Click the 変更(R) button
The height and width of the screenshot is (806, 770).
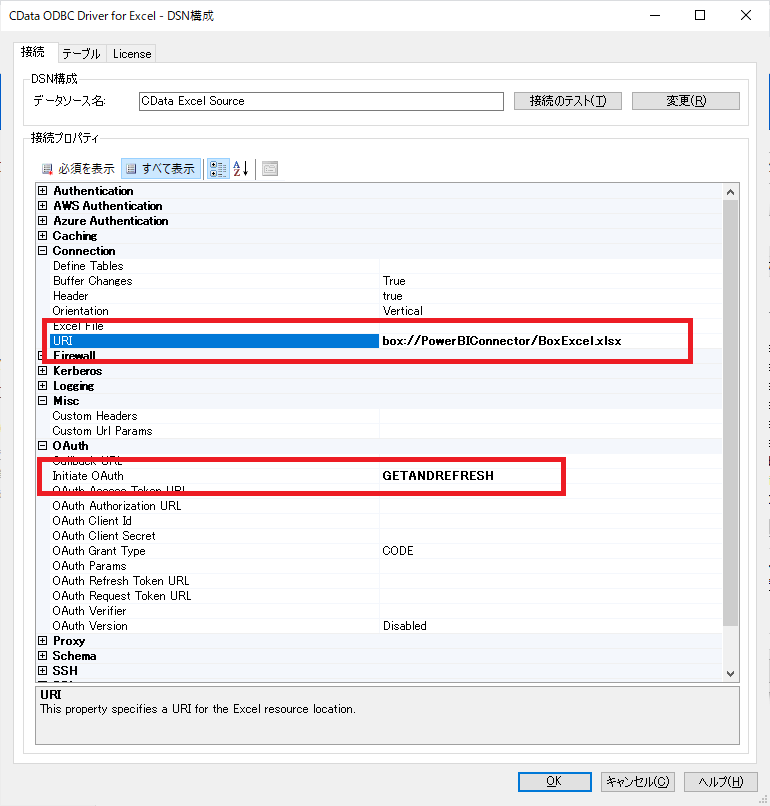[686, 101]
